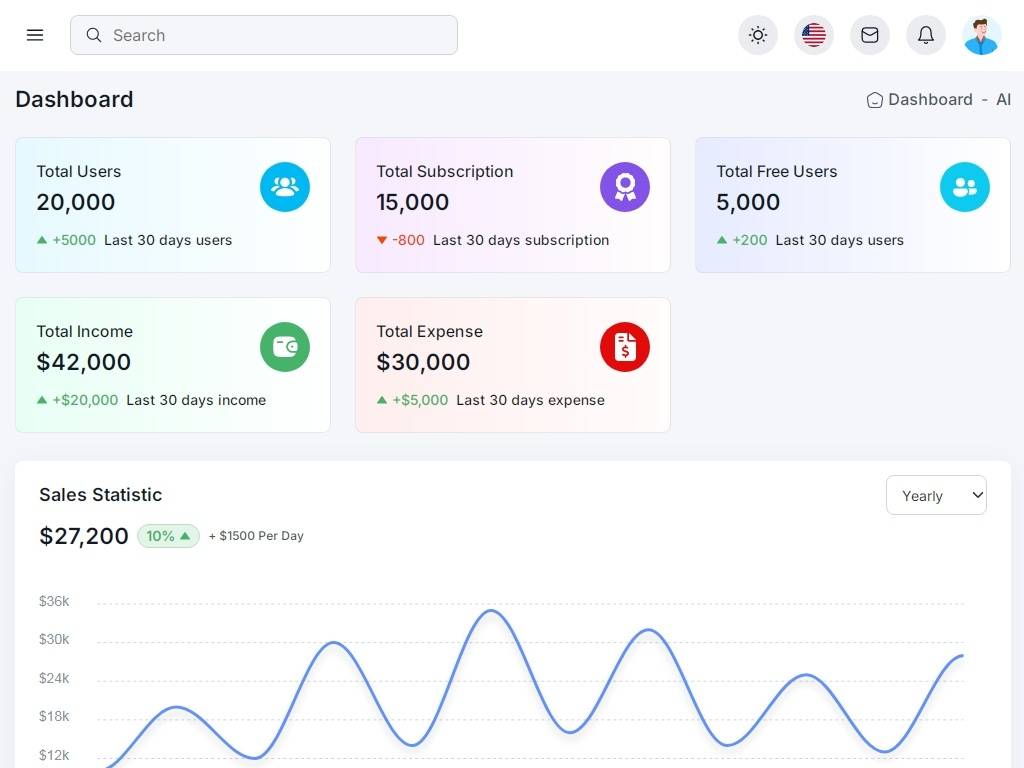The width and height of the screenshot is (1024, 768).
Task: Click the AI breadcrumb item
Action: coord(1003,99)
